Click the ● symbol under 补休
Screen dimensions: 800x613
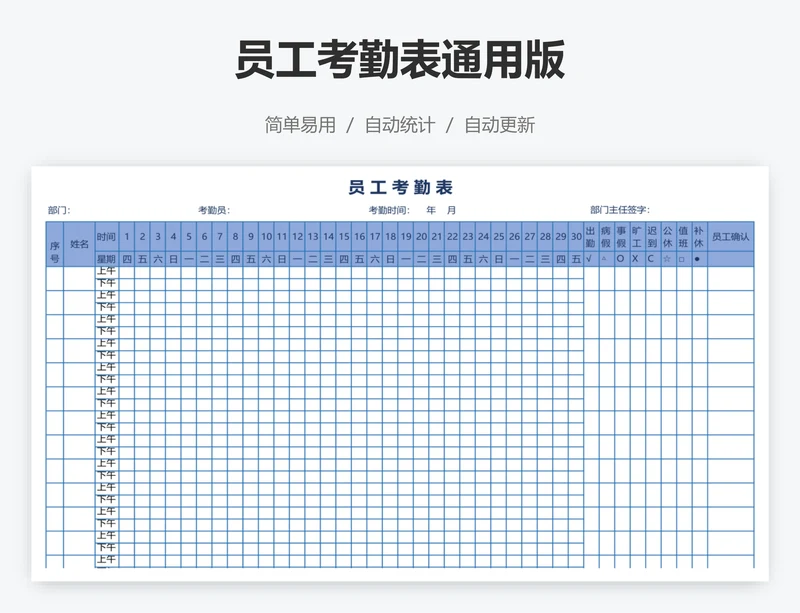(x=697, y=259)
